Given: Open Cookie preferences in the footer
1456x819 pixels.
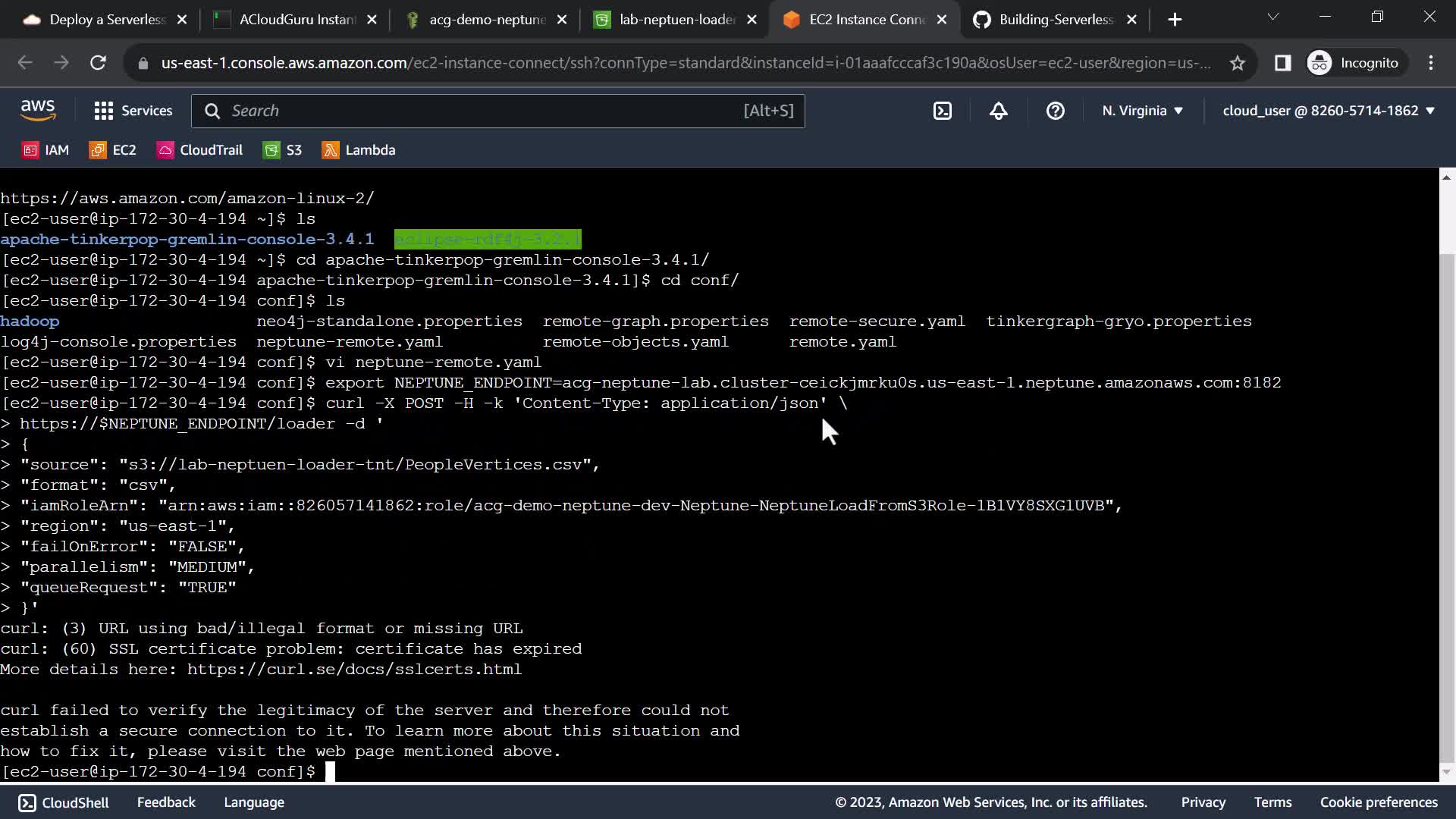Looking at the screenshot, I should point(1379,802).
